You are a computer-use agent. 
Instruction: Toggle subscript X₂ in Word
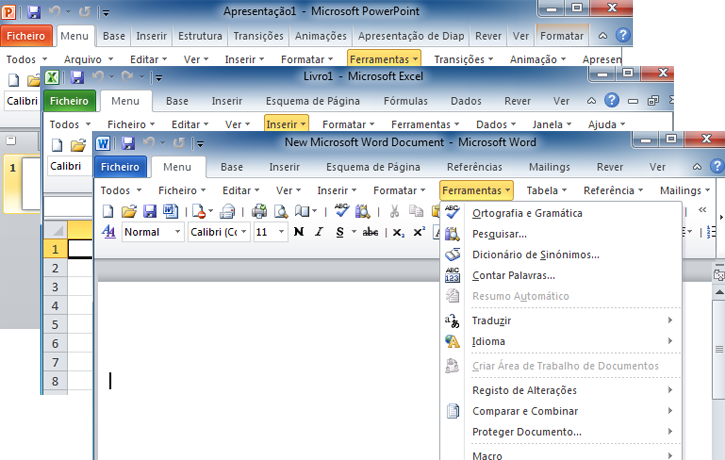click(x=399, y=233)
